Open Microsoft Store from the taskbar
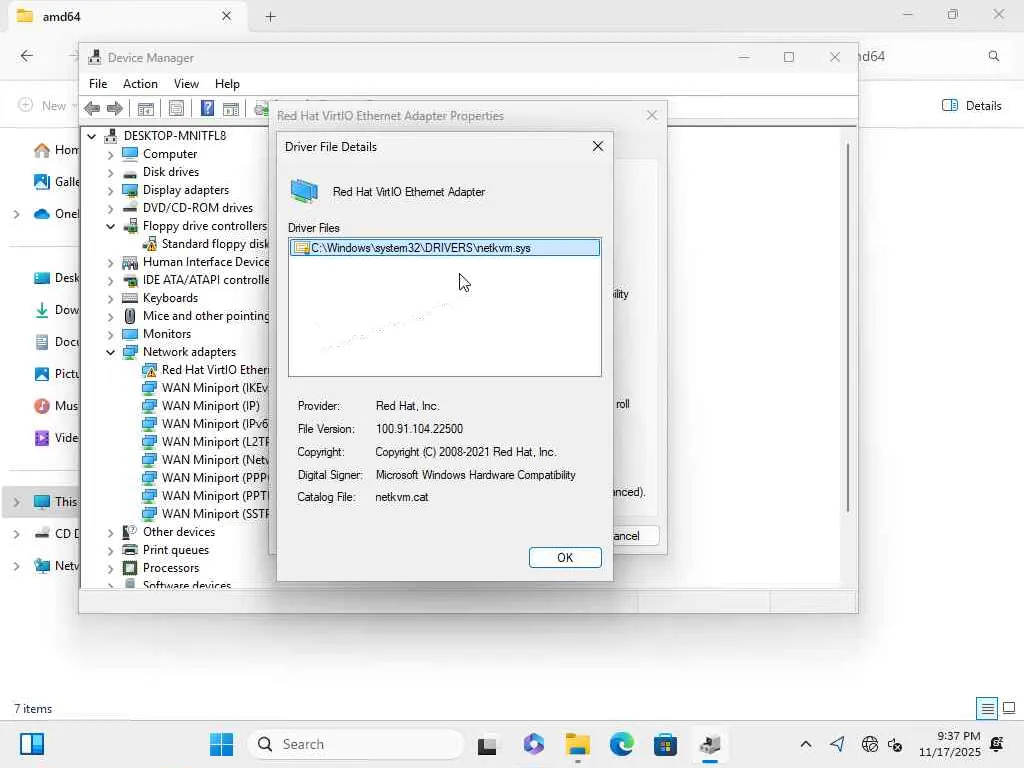 (665, 744)
